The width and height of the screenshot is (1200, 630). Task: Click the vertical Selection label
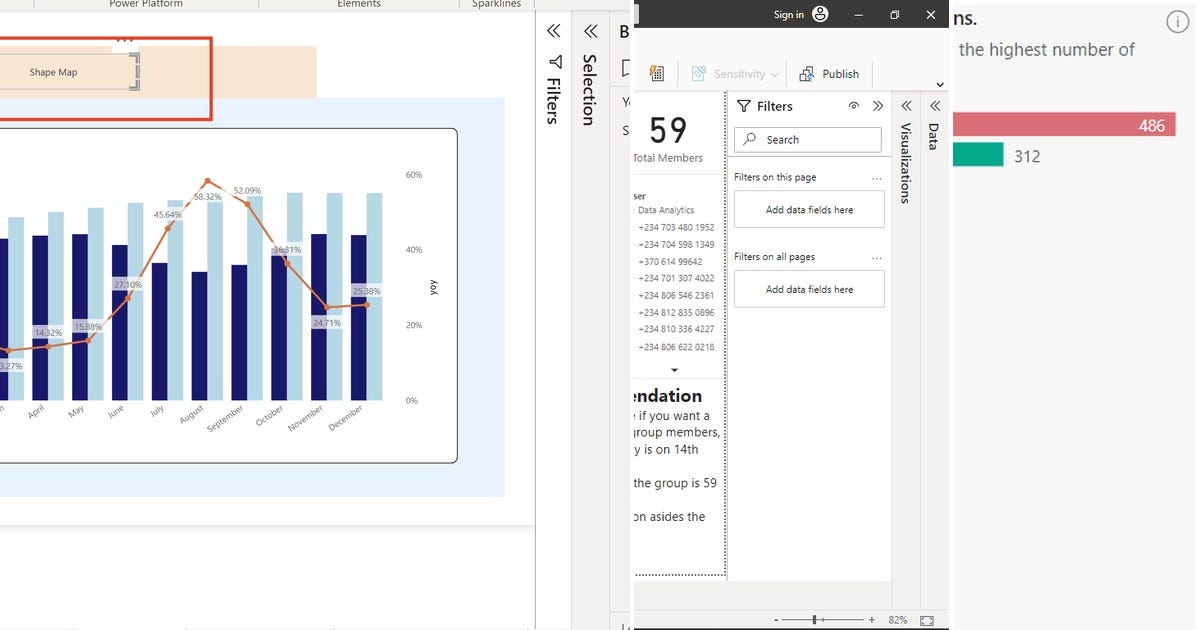click(590, 90)
